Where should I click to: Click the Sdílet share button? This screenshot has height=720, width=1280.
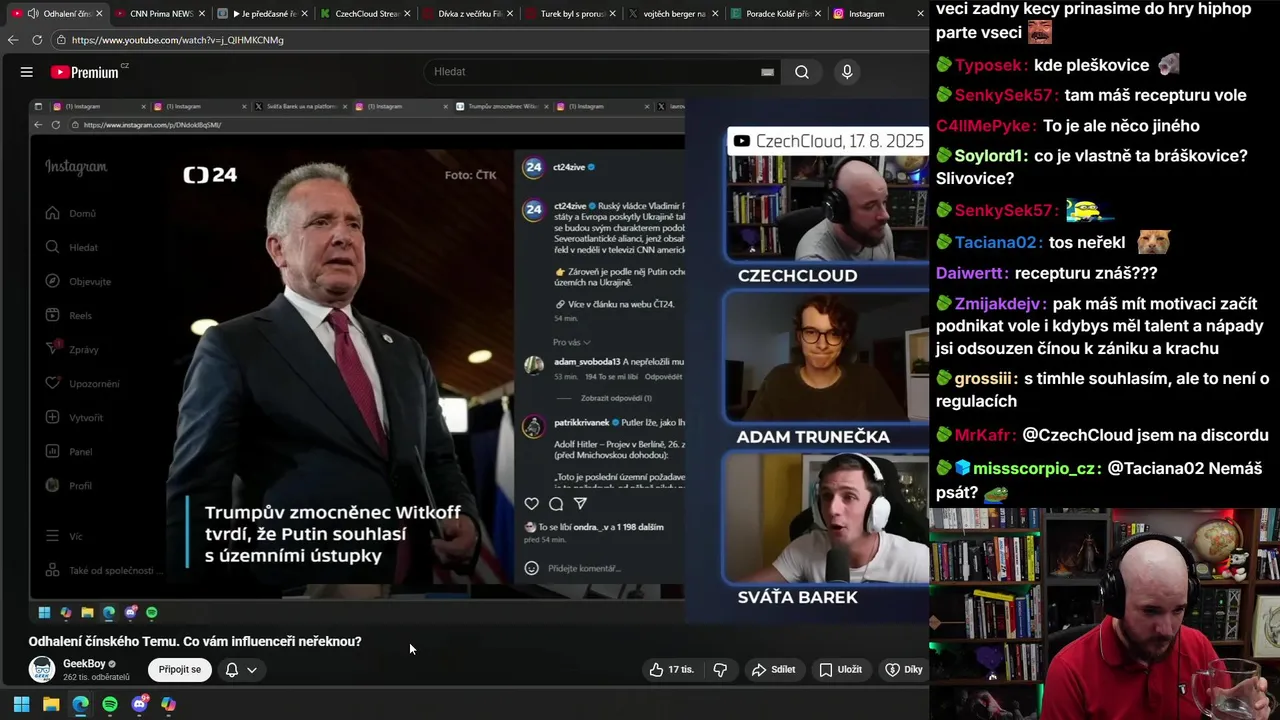click(774, 670)
